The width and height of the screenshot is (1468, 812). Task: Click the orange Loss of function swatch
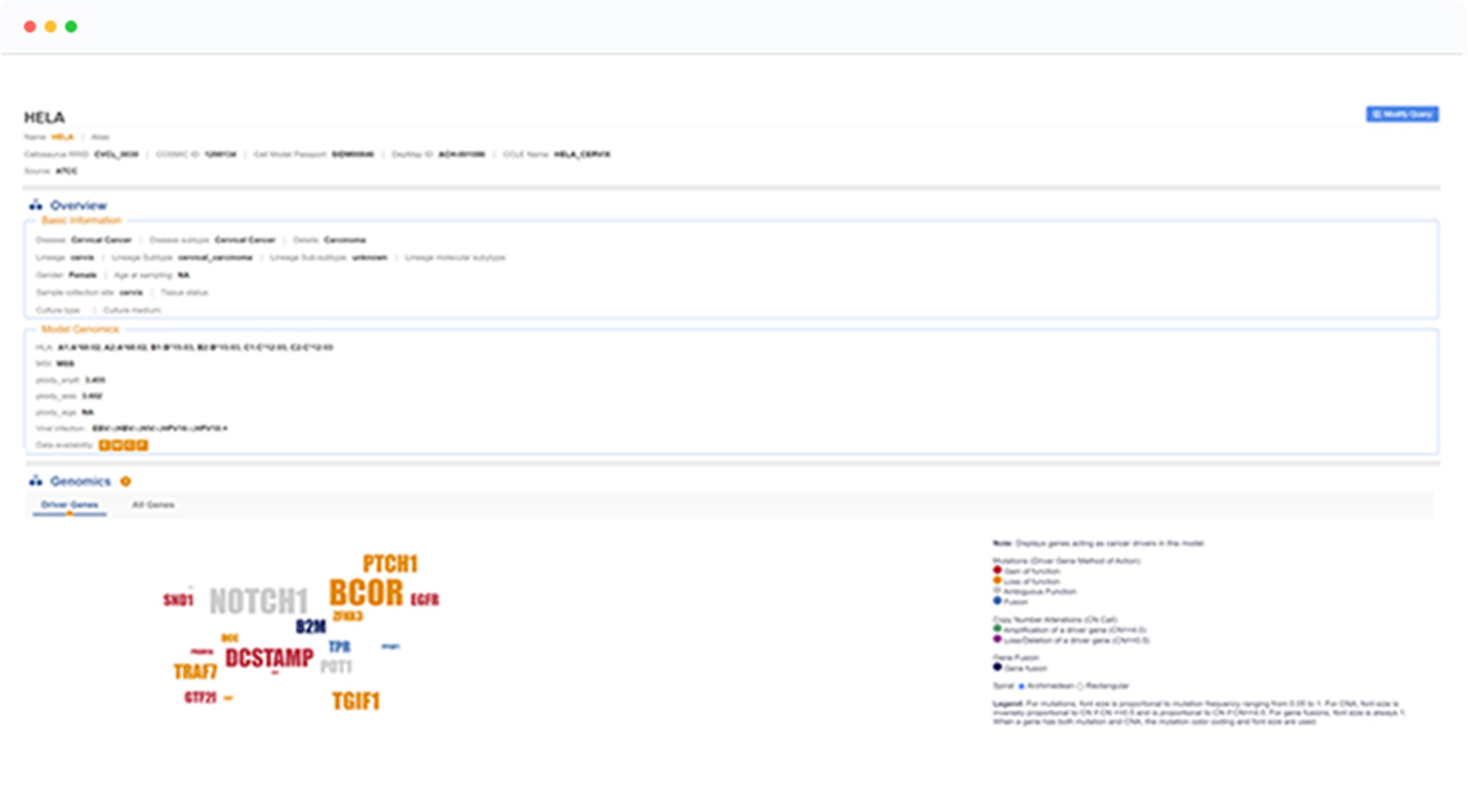pos(997,580)
